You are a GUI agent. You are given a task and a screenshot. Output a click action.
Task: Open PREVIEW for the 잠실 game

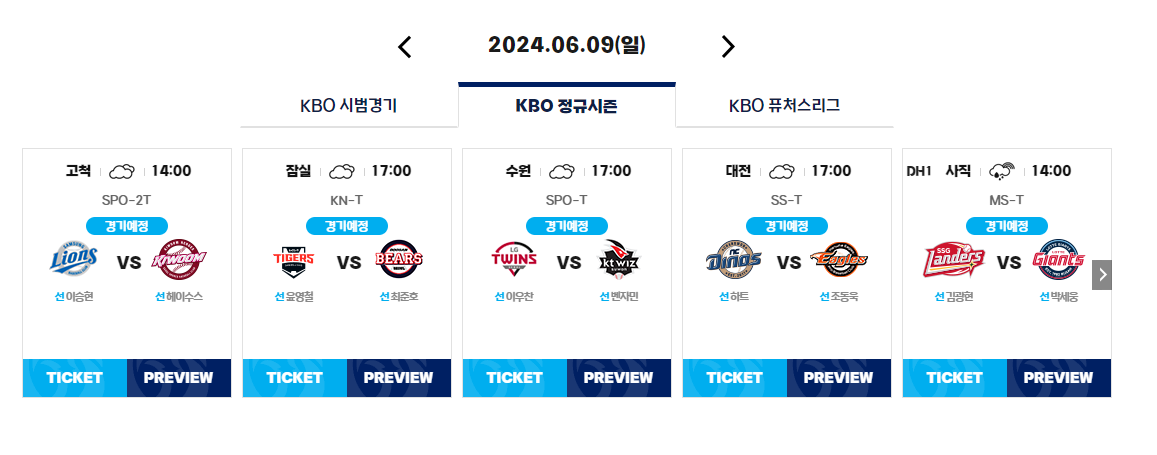(398, 378)
